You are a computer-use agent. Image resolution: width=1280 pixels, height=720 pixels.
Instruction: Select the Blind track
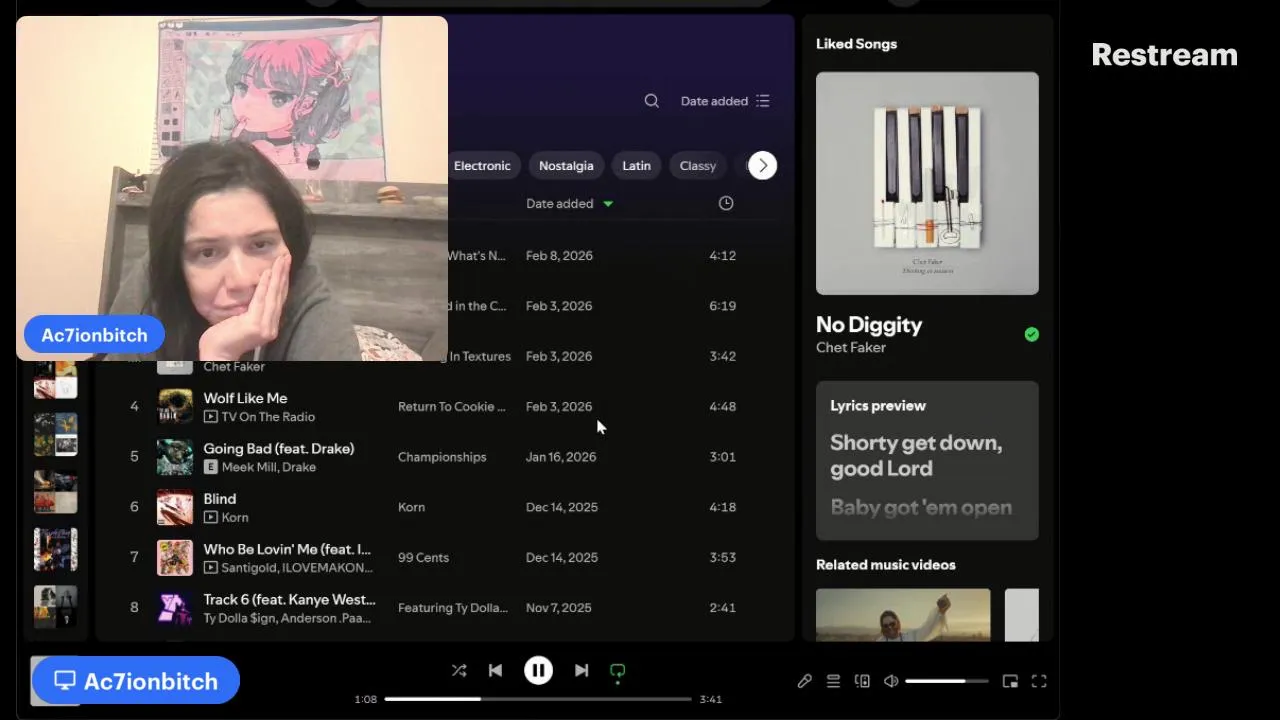[220, 499]
